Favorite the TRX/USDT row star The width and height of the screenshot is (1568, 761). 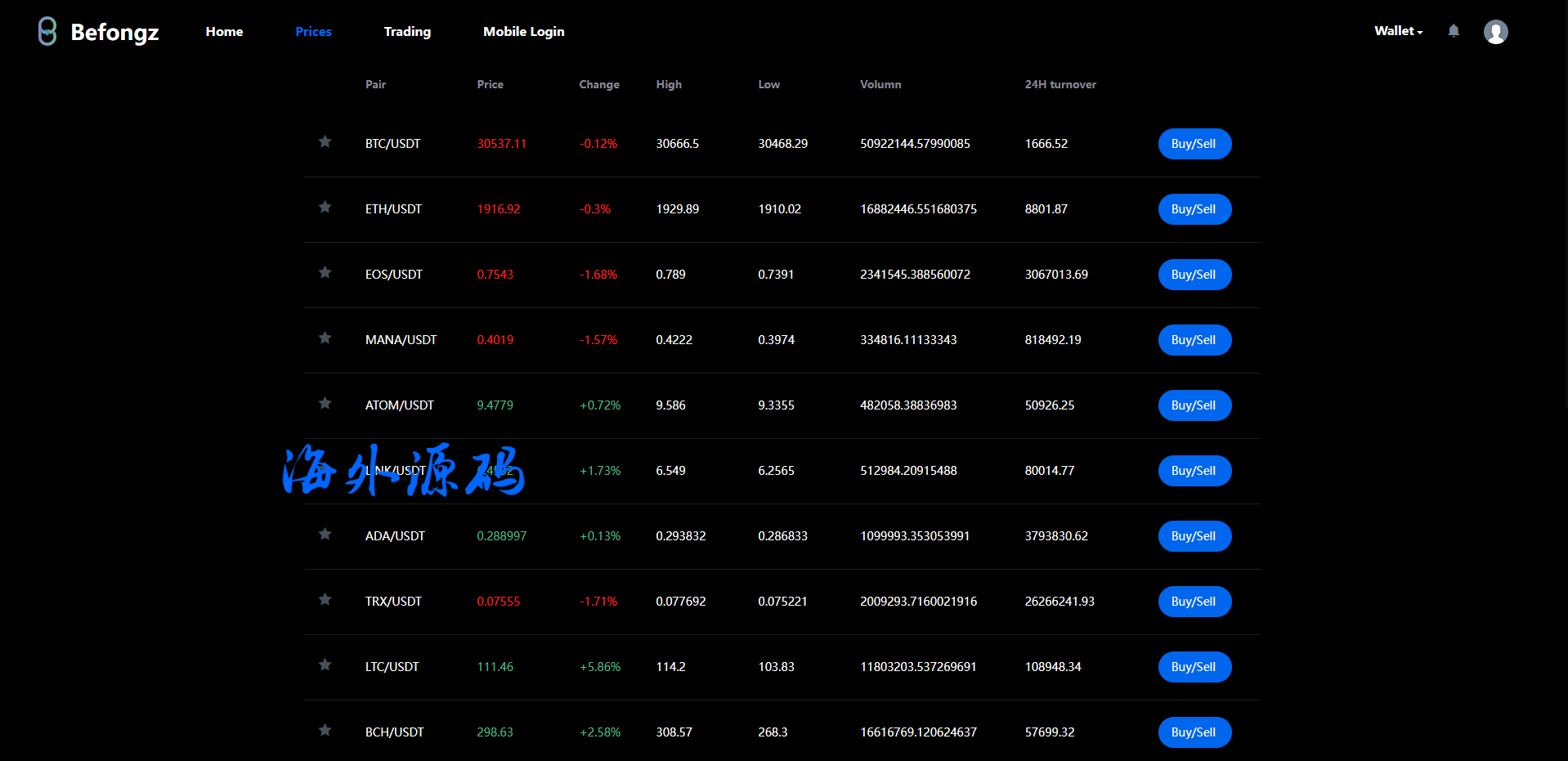click(325, 600)
